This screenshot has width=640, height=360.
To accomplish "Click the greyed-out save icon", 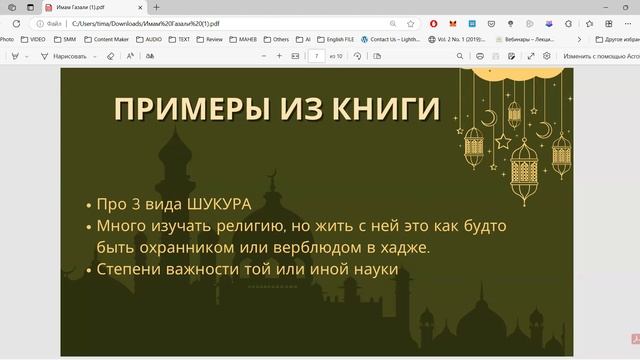I will [x=496, y=56].
